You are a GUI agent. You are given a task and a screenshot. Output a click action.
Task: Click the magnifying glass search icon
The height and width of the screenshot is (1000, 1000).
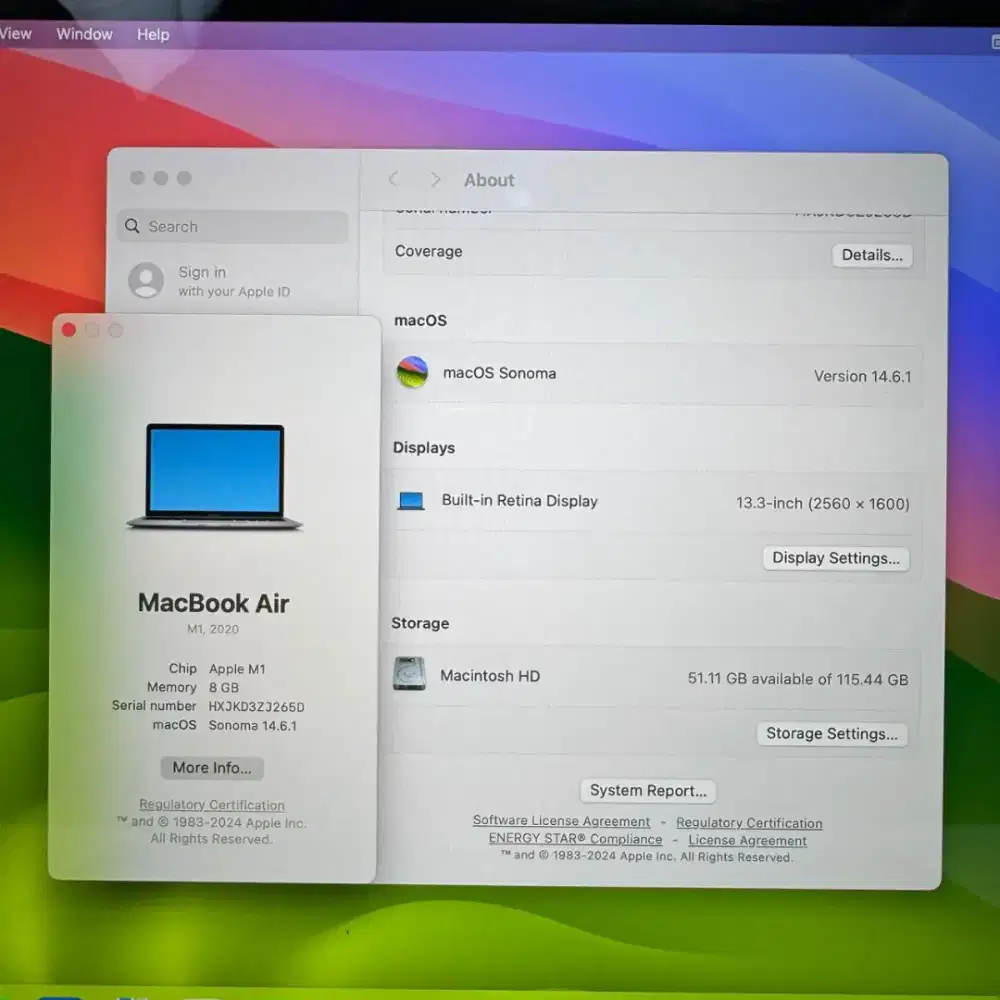[x=132, y=226]
